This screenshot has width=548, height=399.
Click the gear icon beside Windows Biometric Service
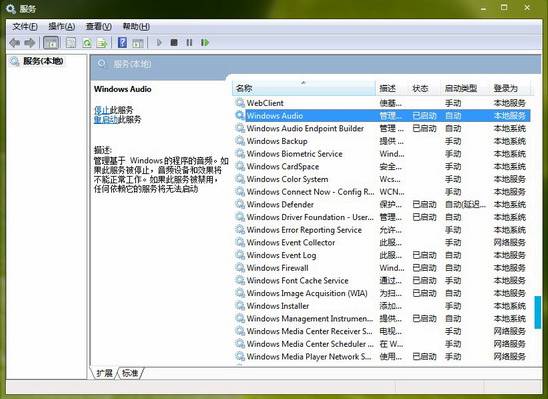(x=240, y=153)
